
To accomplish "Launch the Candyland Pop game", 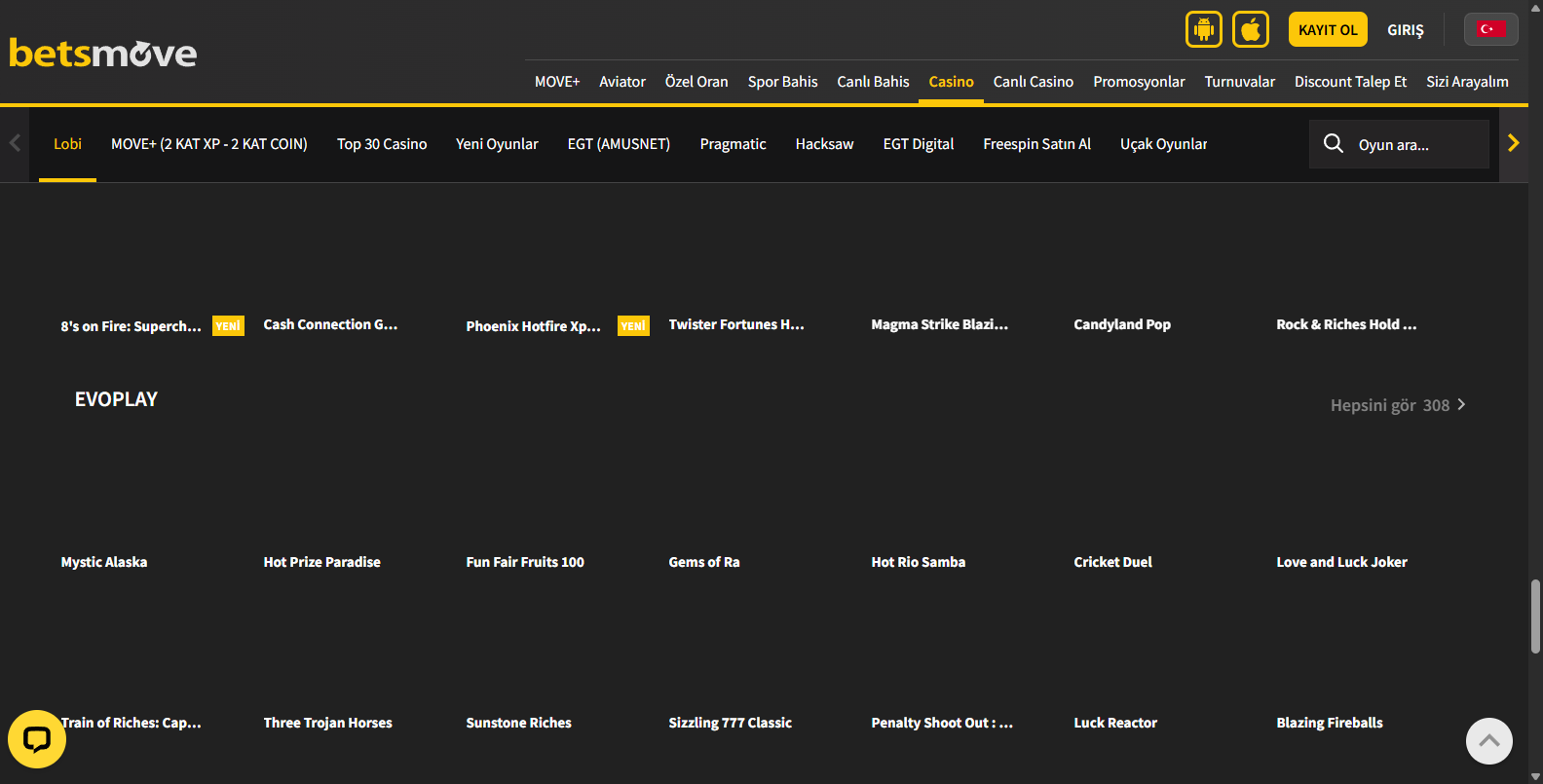I will [1121, 324].
